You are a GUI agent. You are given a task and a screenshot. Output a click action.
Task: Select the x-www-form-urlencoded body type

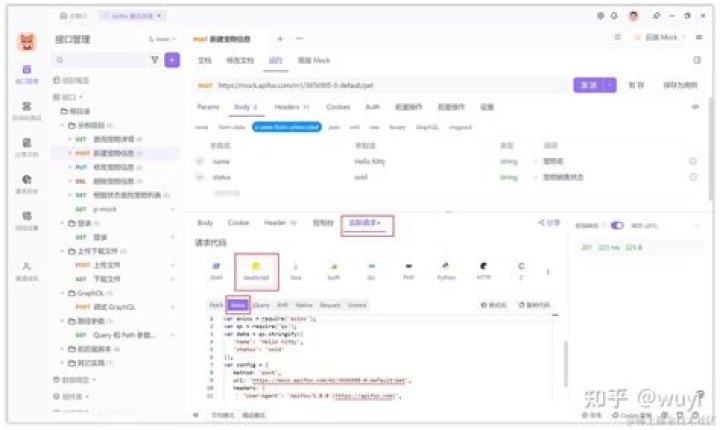(287, 127)
